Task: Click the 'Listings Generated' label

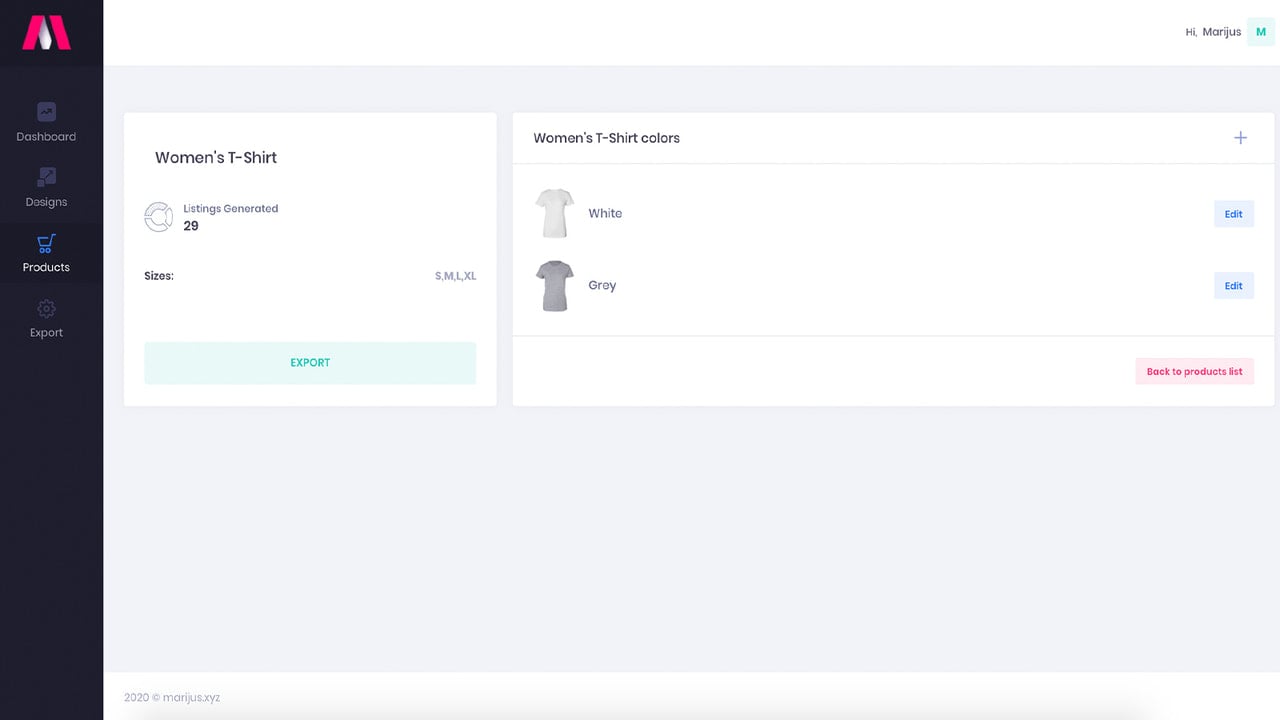Action: (231, 209)
